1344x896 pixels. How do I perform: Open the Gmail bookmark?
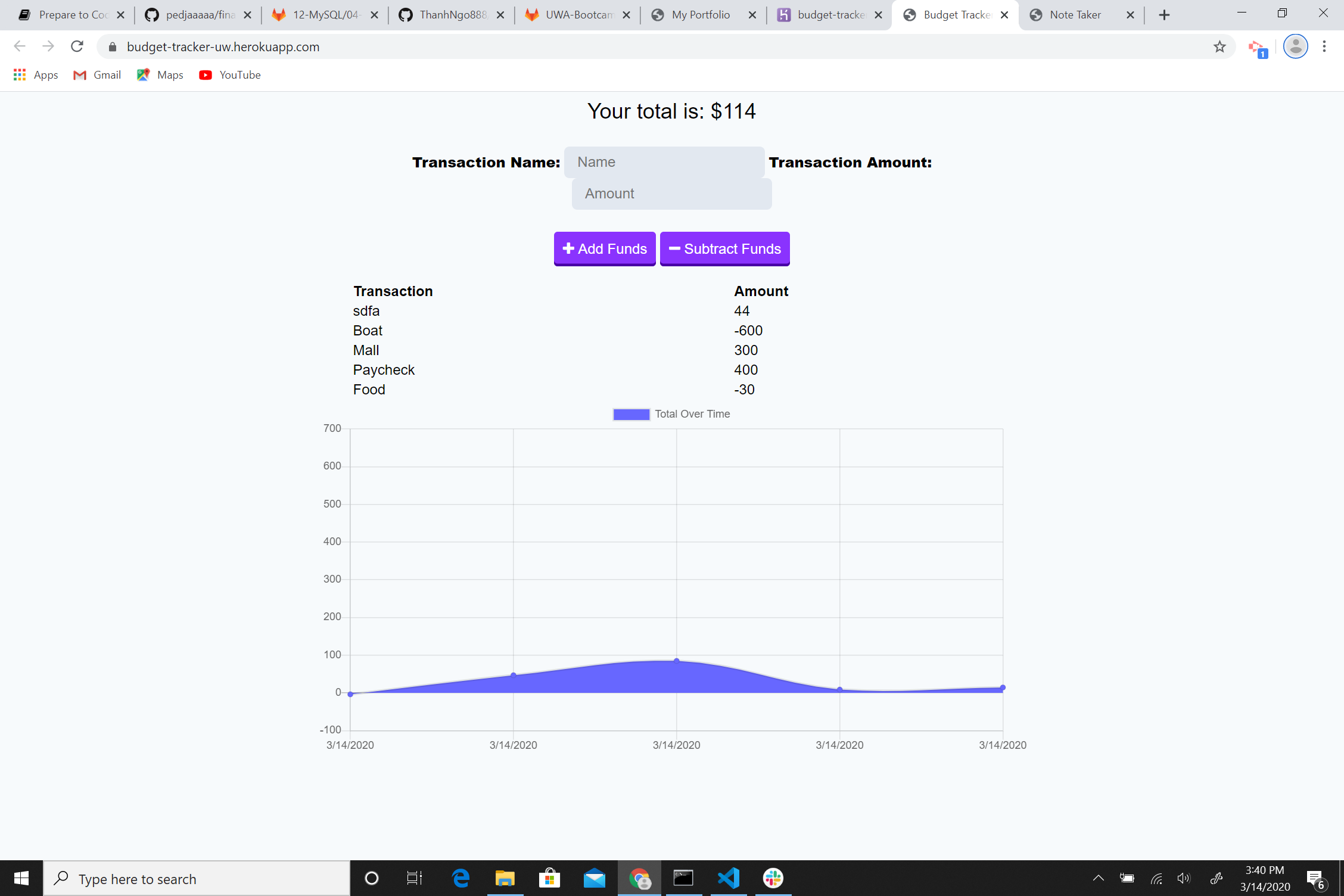click(97, 74)
